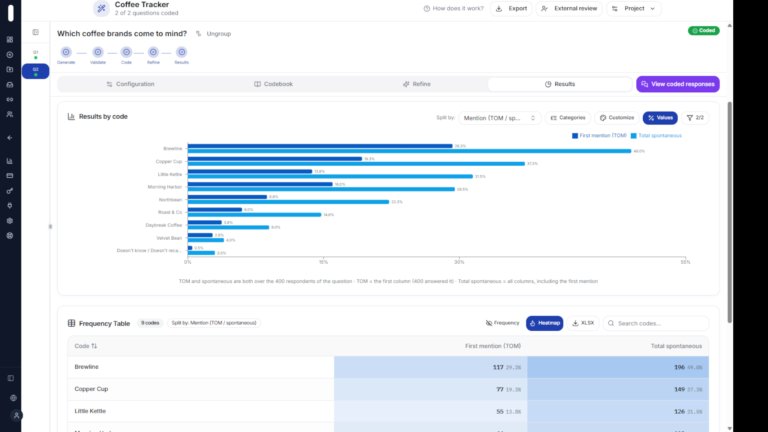Click the green Coded status badge
Image resolution: width=768 pixels, height=432 pixels.
[704, 30]
